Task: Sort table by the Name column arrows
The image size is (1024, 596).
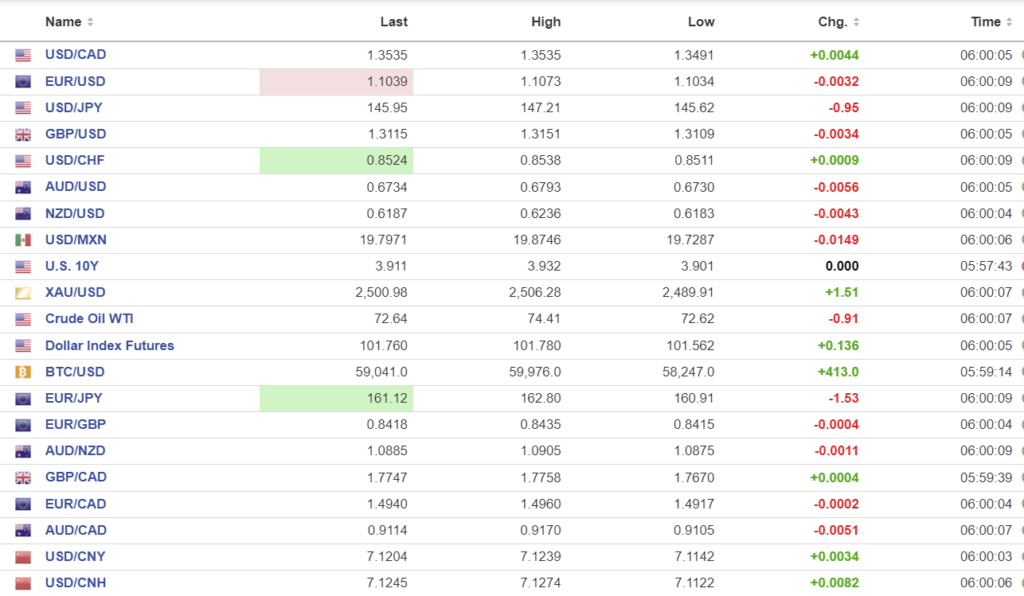Action: point(91,22)
